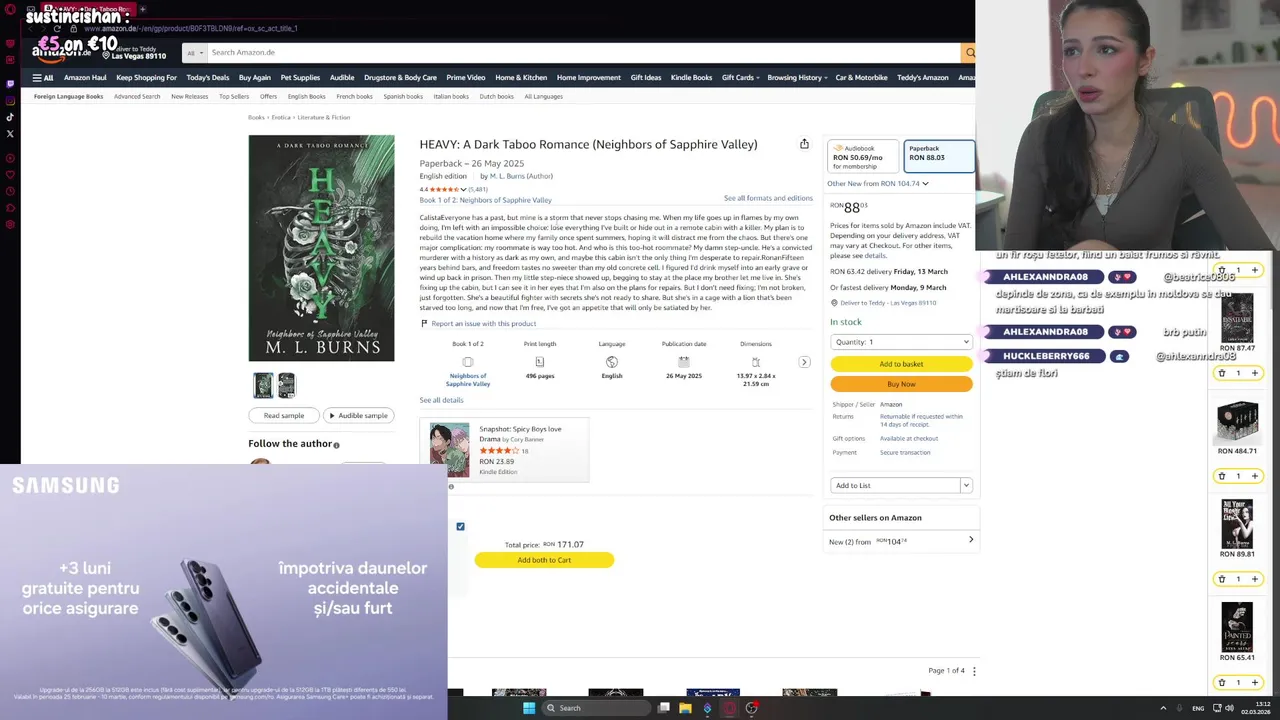Open Windows Start button

point(529,708)
